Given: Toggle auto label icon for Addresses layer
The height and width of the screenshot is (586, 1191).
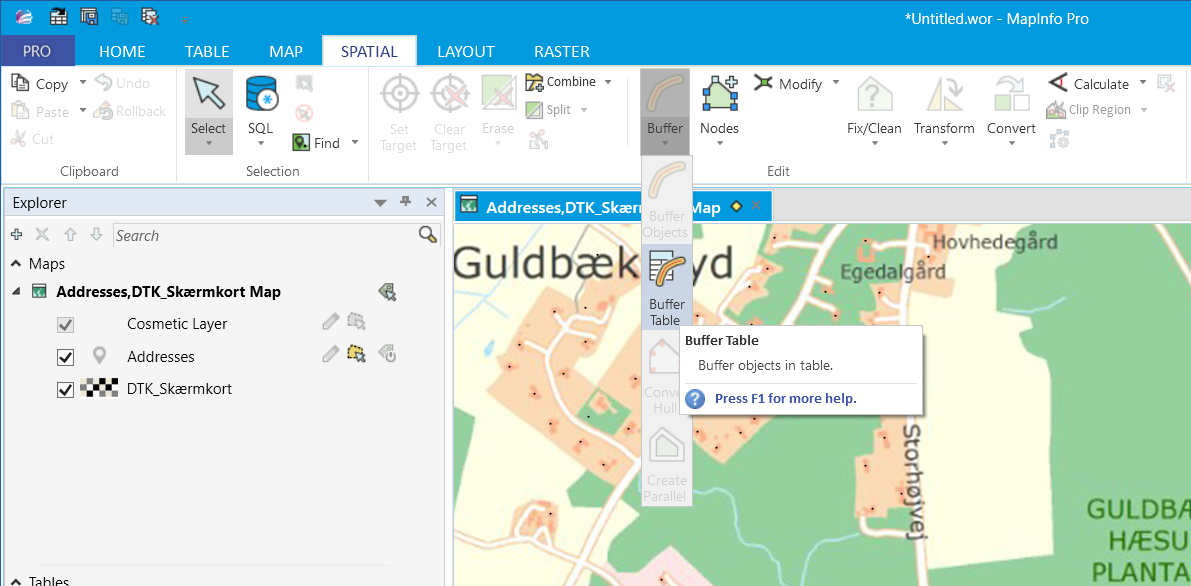Looking at the screenshot, I should tap(387, 354).
